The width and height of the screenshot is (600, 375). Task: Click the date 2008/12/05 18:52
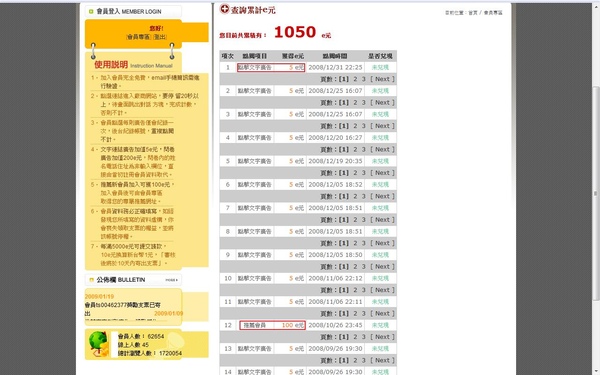tap(335, 184)
